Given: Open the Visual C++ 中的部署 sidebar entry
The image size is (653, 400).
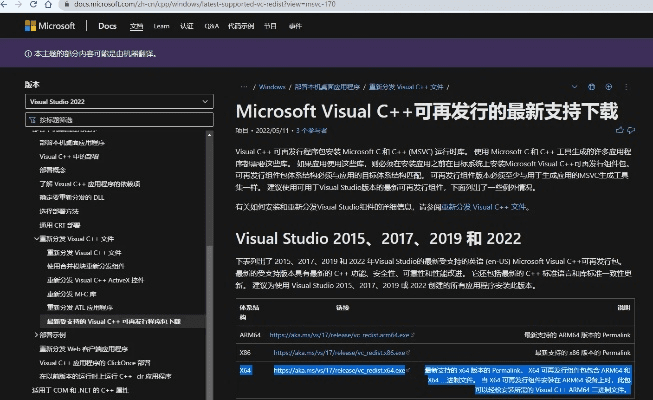Looking at the screenshot, I should [69, 157].
